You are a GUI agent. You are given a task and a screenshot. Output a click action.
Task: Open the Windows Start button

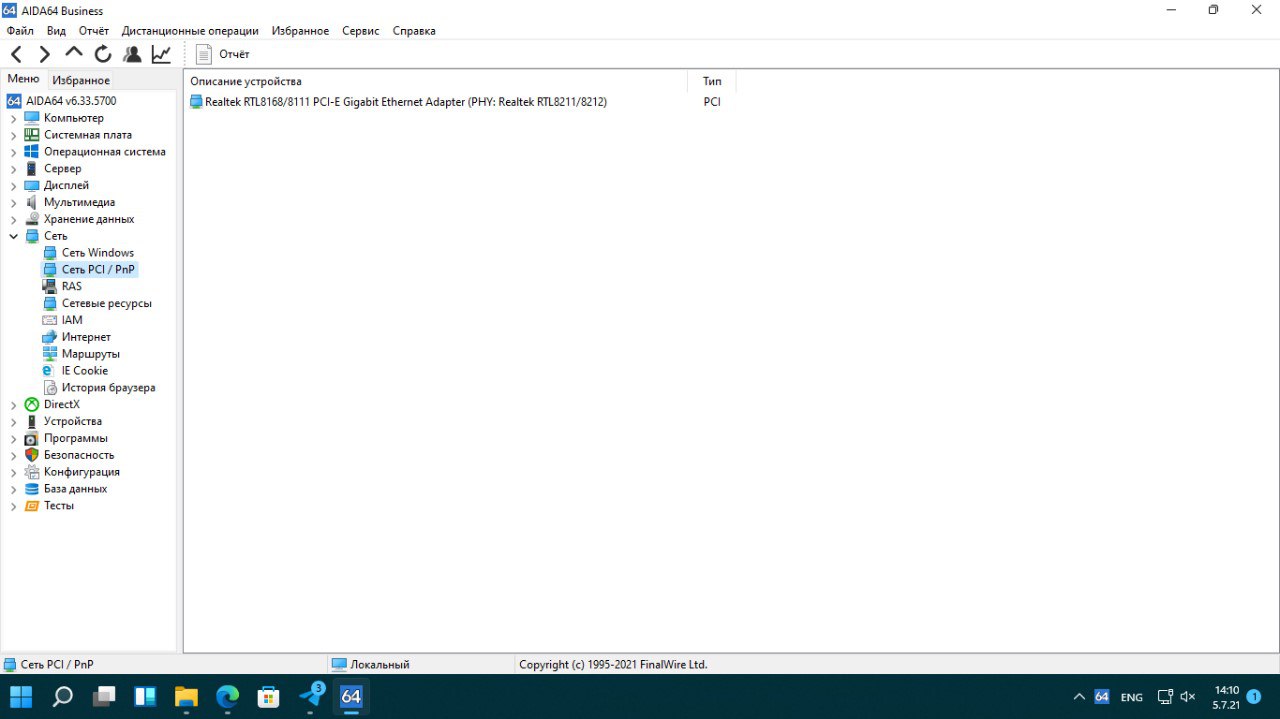tap(21, 696)
